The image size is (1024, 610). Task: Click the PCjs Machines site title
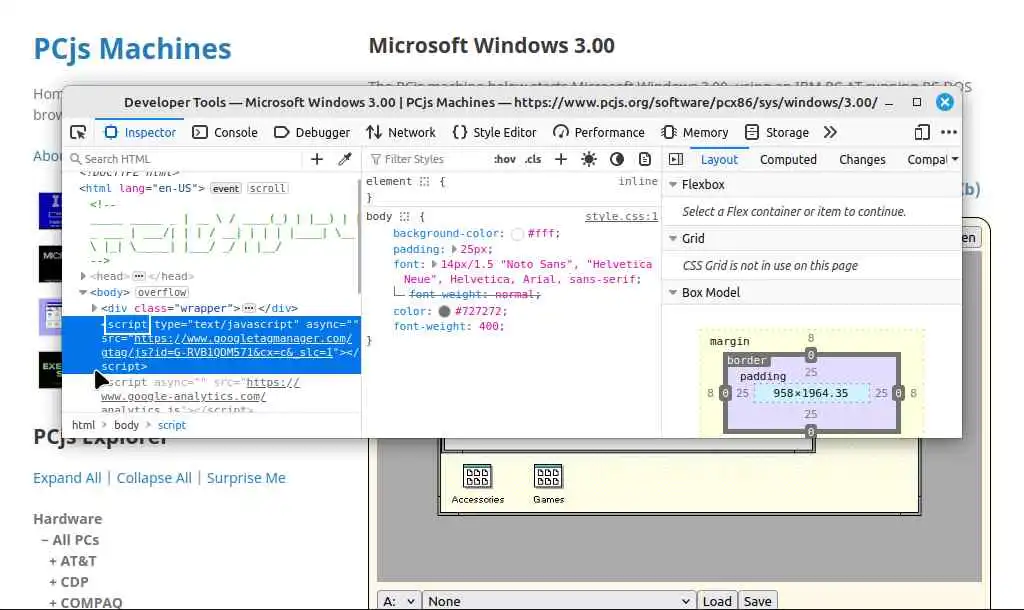tap(133, 49)
